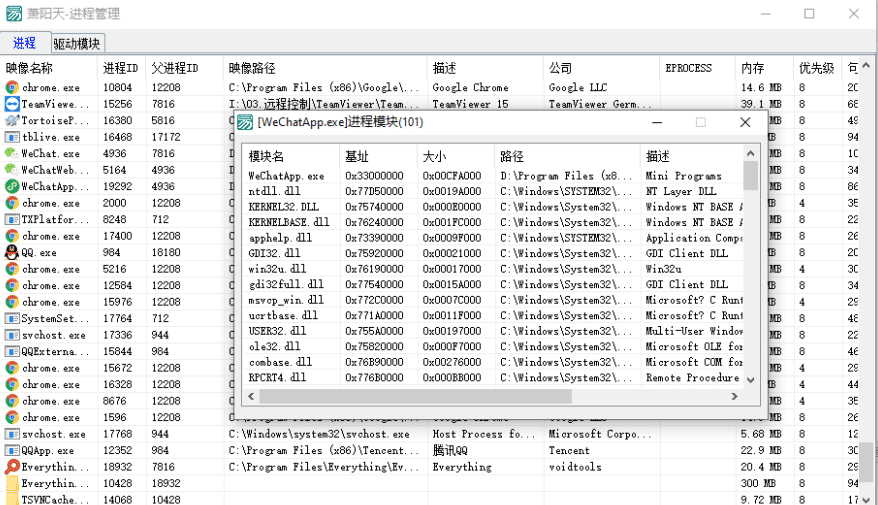Click the TSVNCache process folder icon

tap(12, 499)
